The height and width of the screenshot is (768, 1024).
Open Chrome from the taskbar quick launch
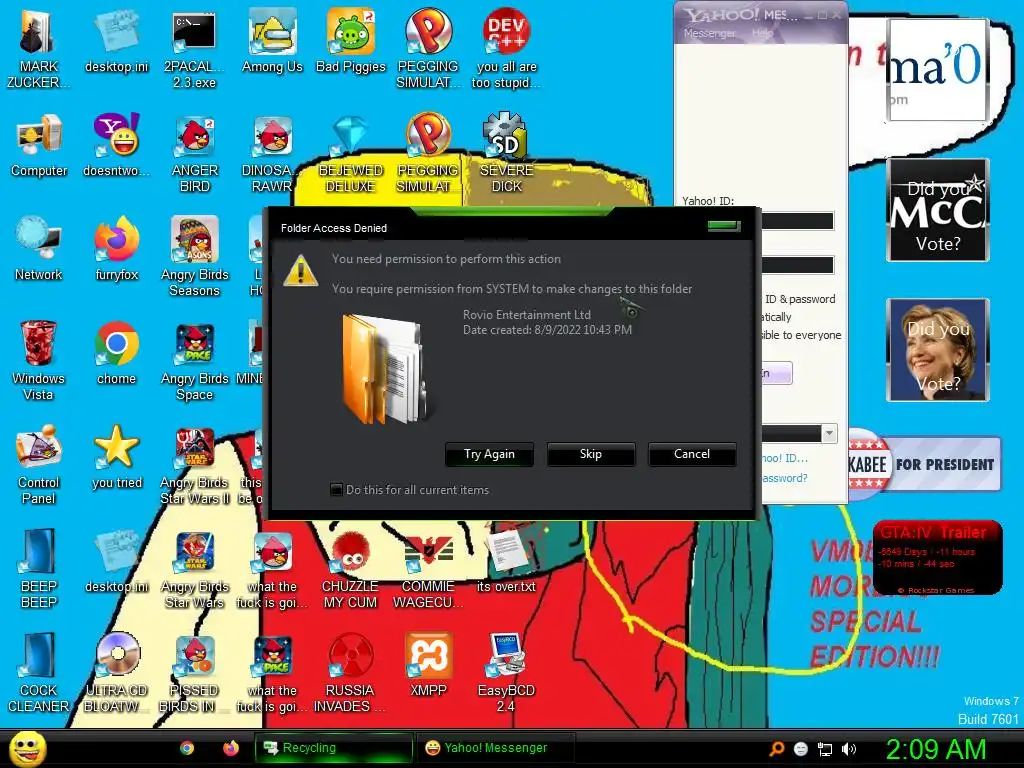187,748
